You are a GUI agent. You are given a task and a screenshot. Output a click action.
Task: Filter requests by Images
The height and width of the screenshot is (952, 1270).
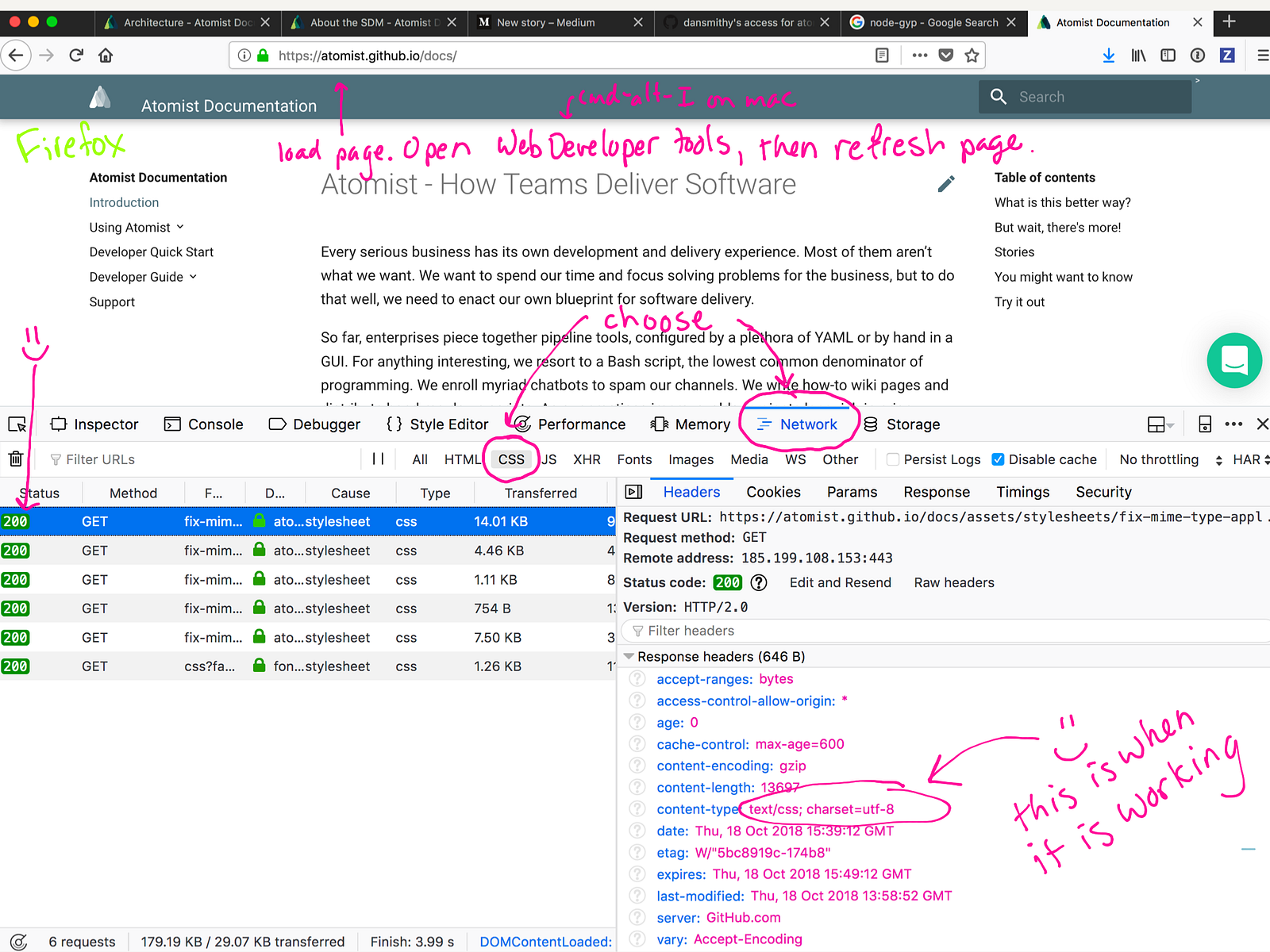click(691, 459)
